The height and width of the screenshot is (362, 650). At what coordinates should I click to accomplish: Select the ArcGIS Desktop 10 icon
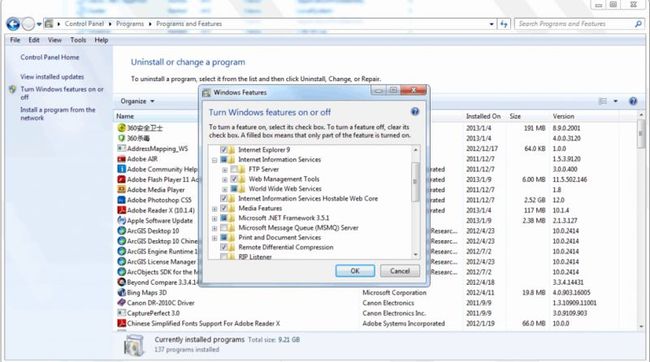121,231
